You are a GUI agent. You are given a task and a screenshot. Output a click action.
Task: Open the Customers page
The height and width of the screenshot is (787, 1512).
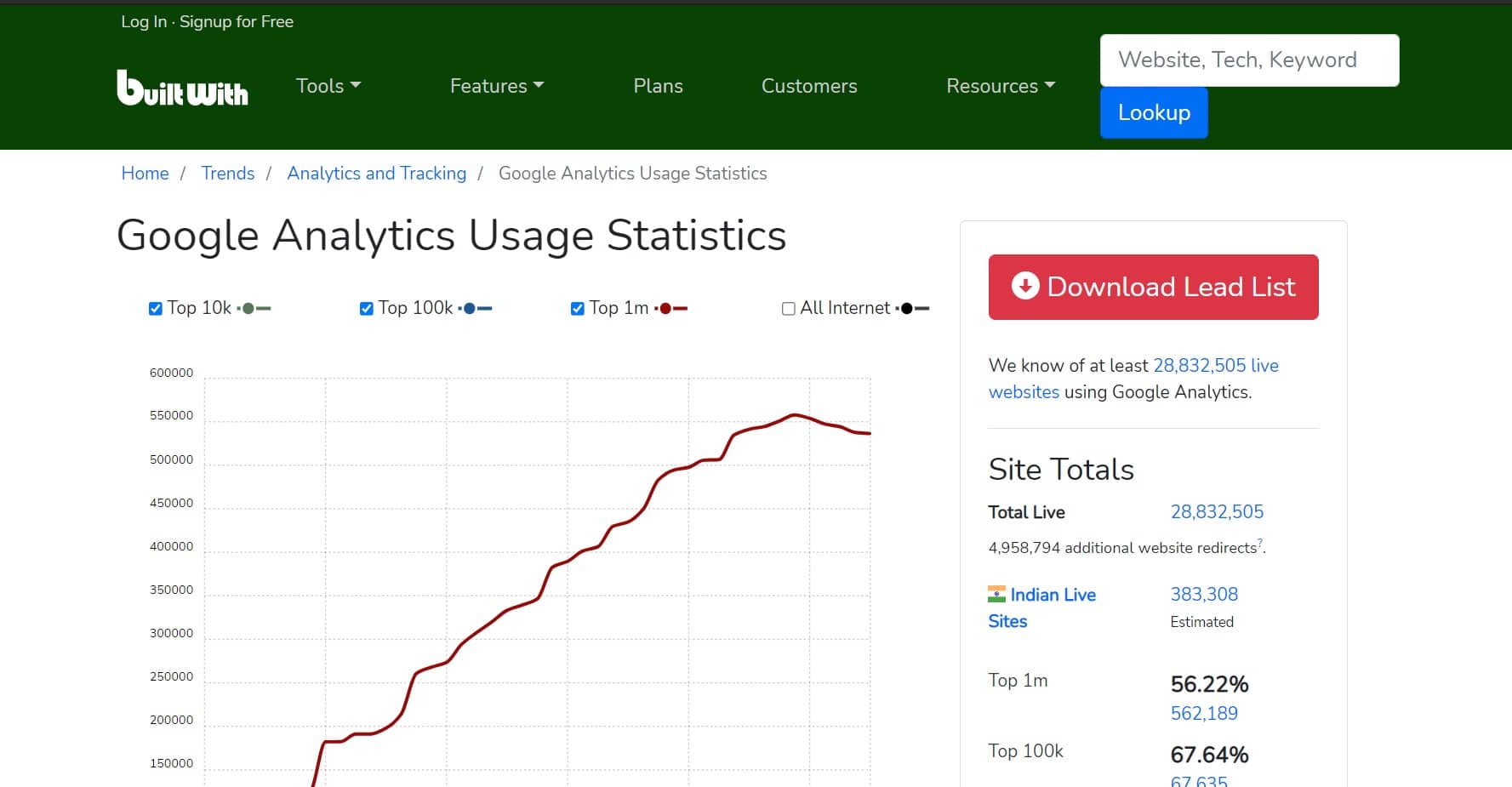809,86
